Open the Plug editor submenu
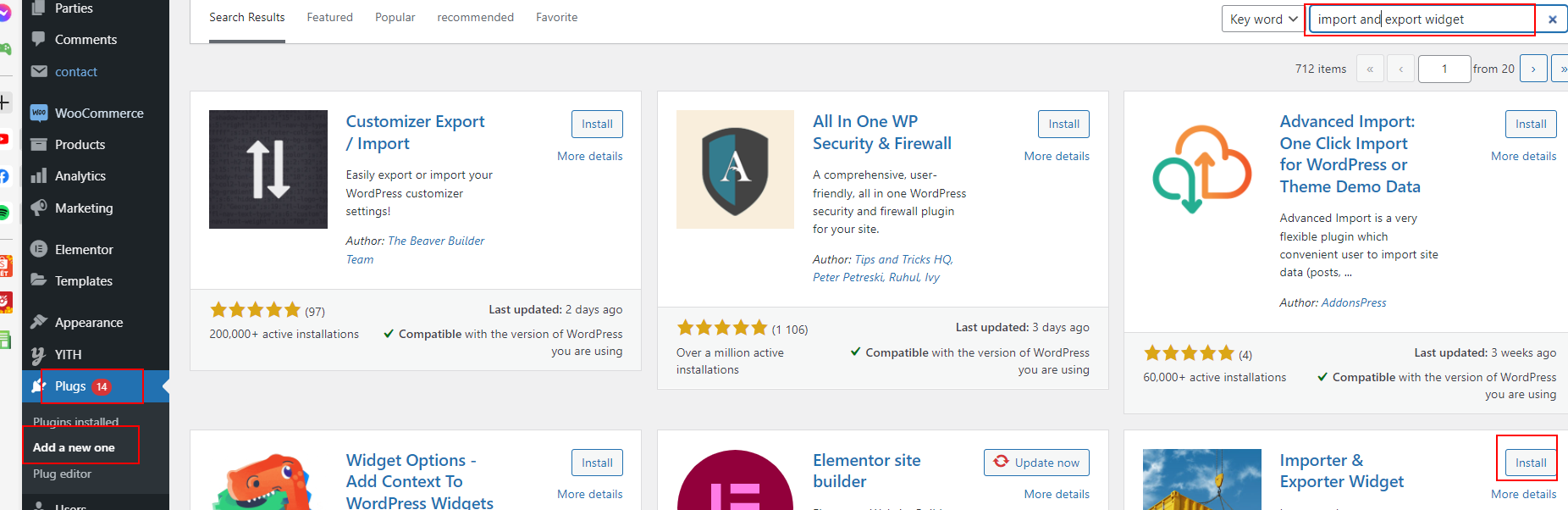1568x510 pixels. (62, 474)
